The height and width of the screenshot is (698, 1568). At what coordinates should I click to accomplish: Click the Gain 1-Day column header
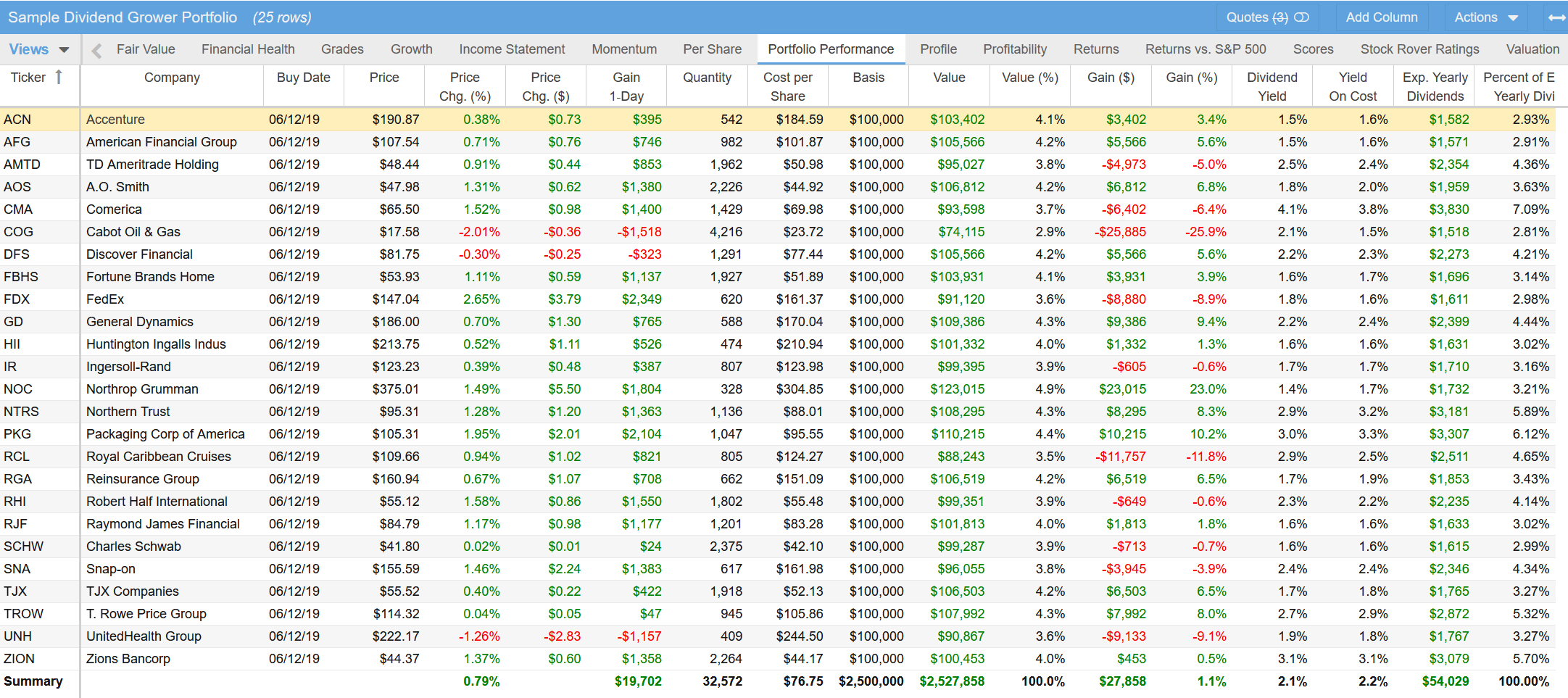626,87
